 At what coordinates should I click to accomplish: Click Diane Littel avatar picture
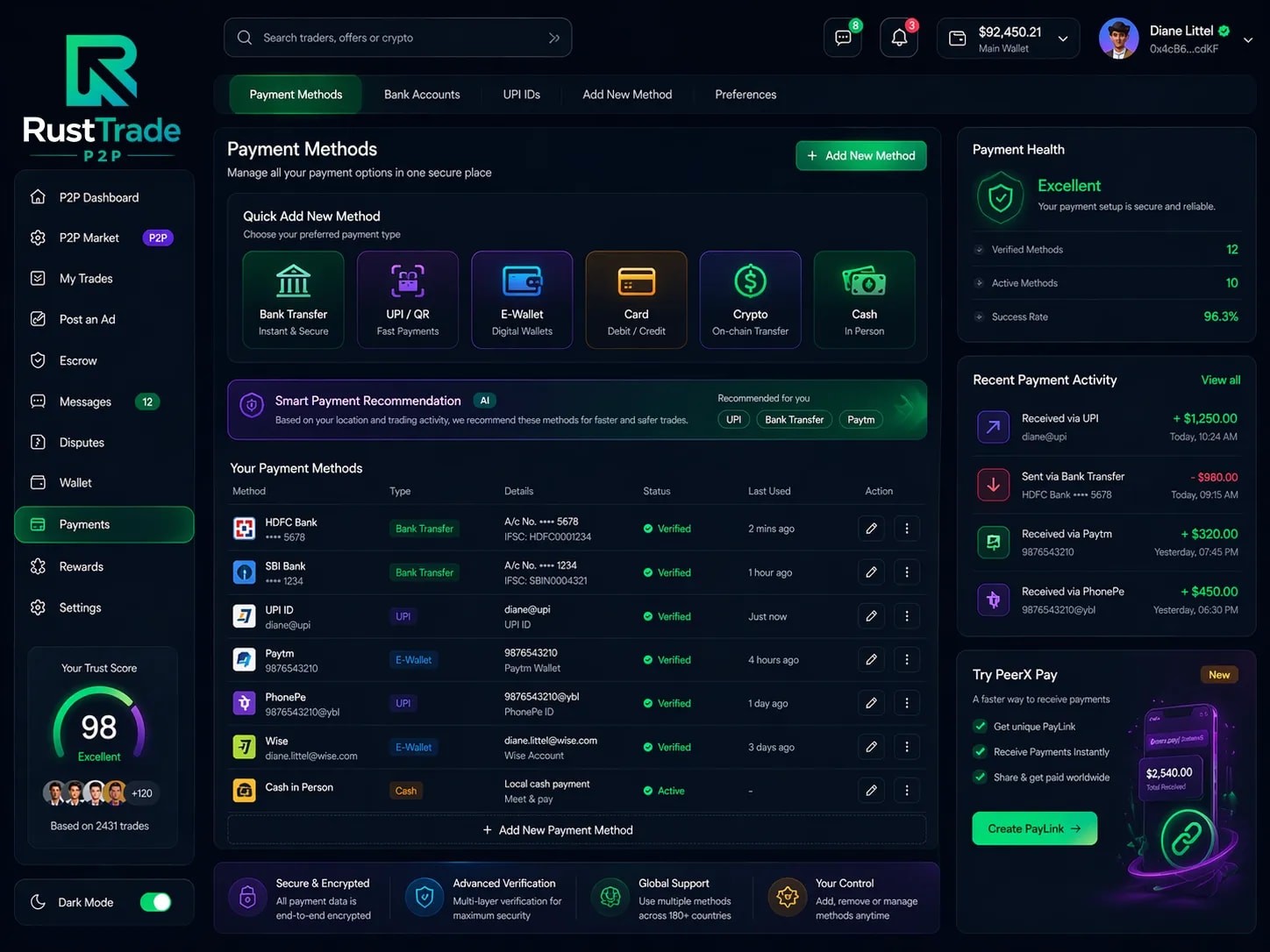coord(1118,39)
